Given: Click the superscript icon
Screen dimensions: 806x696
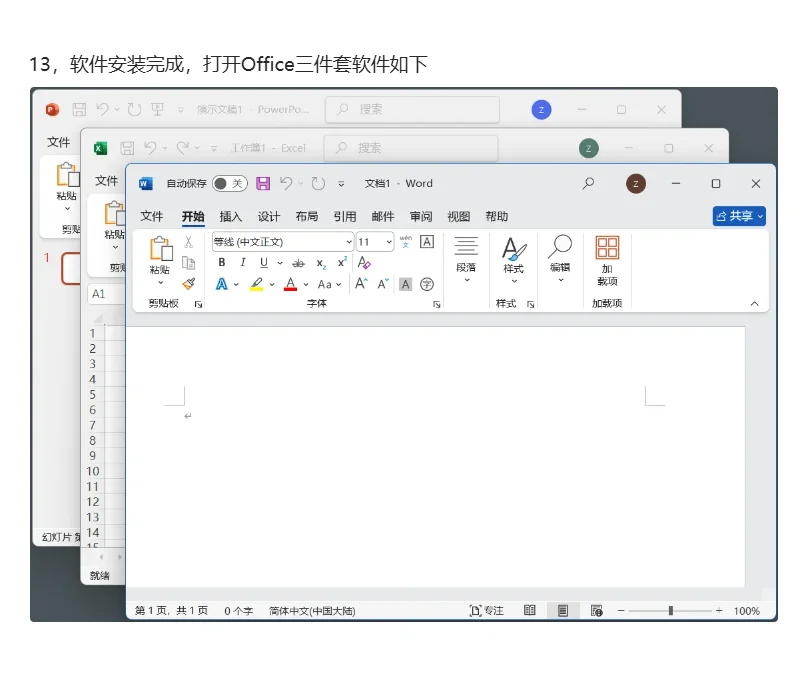Looking at the screenshot, I should coord(342,264).
